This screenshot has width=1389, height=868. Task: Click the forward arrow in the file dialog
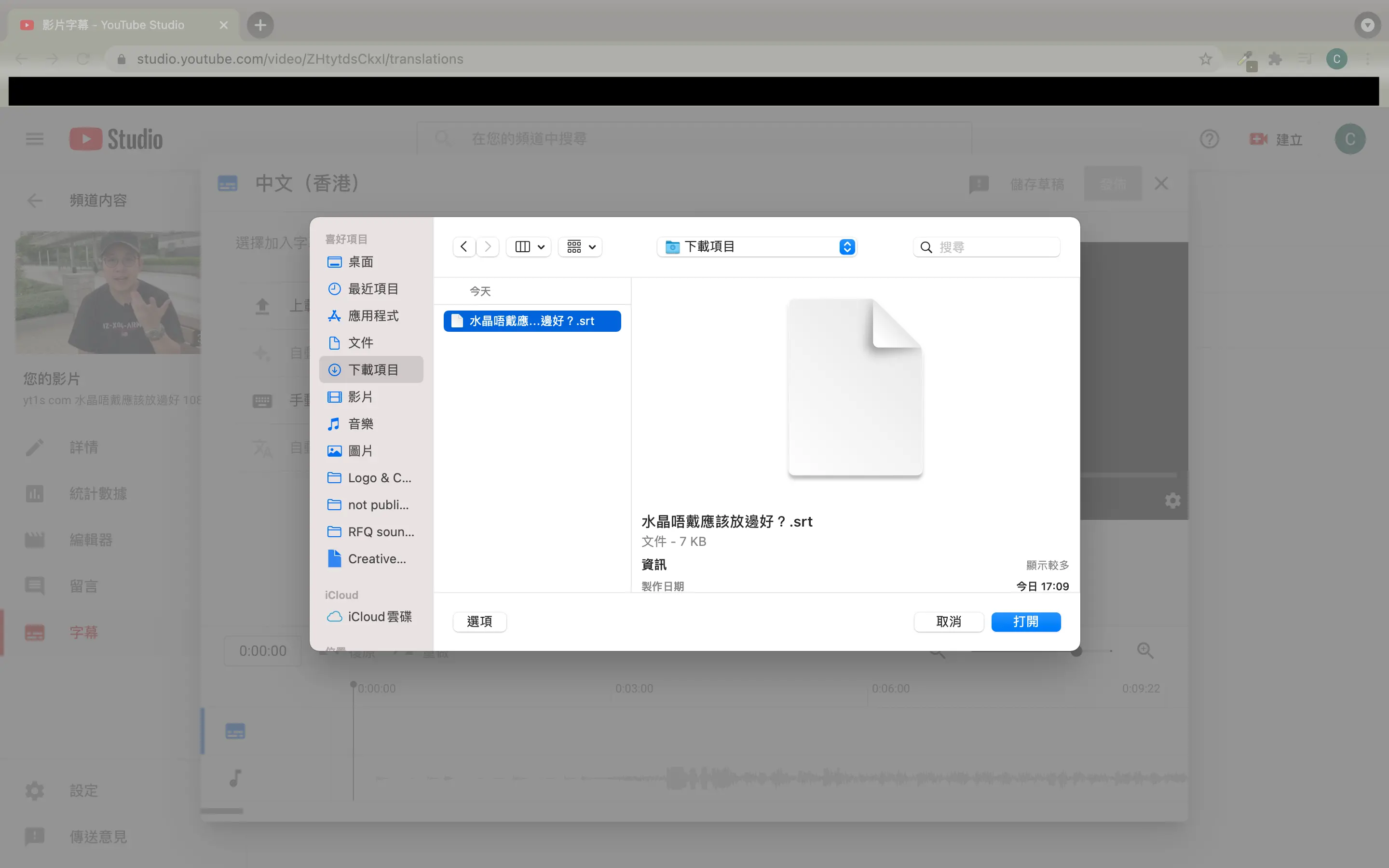(488, 247)
